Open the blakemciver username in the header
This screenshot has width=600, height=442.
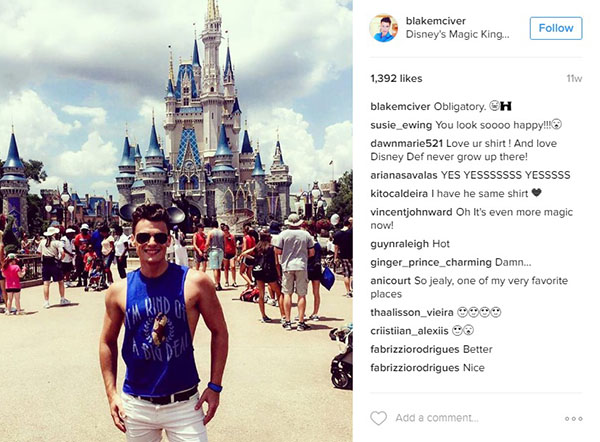click(x=435, y=21)
